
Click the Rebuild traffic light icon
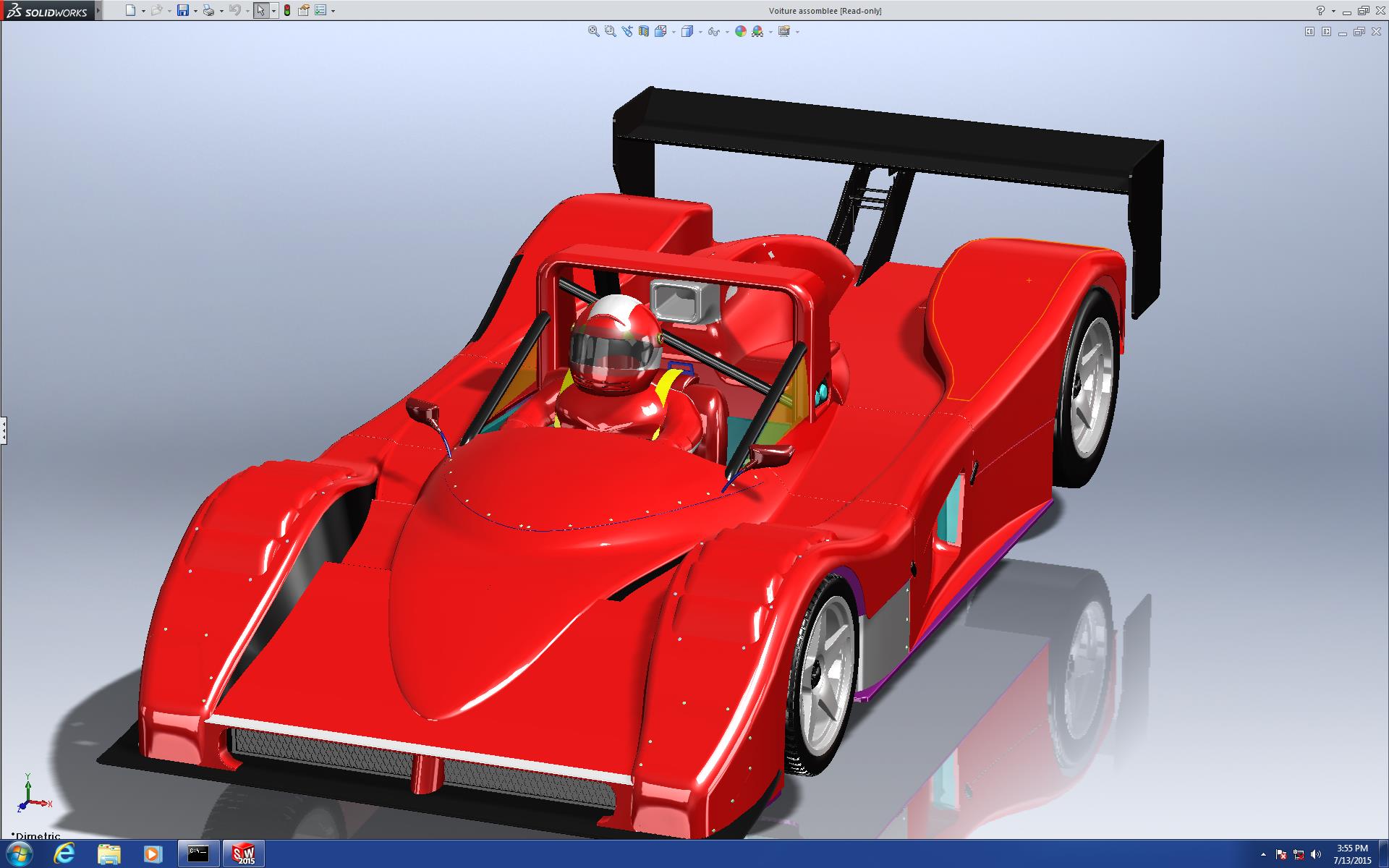tap(287, 10)
